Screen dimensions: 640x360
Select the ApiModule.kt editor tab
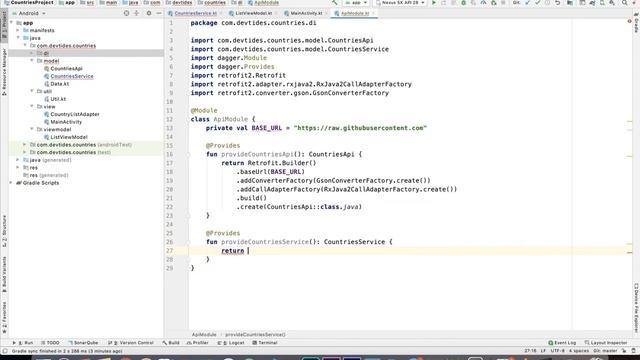coord(354,13)
